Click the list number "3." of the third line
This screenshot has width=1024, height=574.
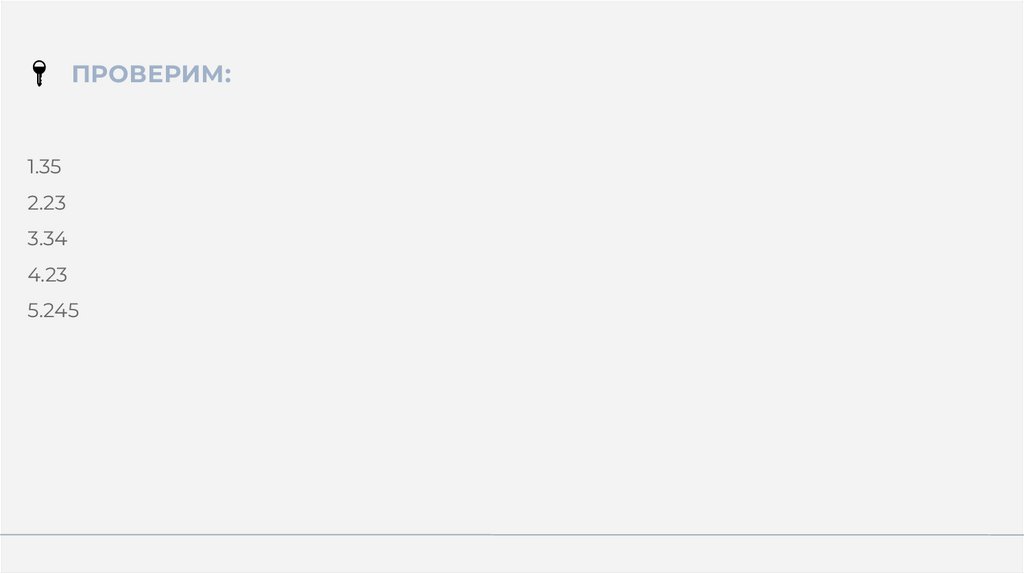pyautogui.click(x=34, y=239)
